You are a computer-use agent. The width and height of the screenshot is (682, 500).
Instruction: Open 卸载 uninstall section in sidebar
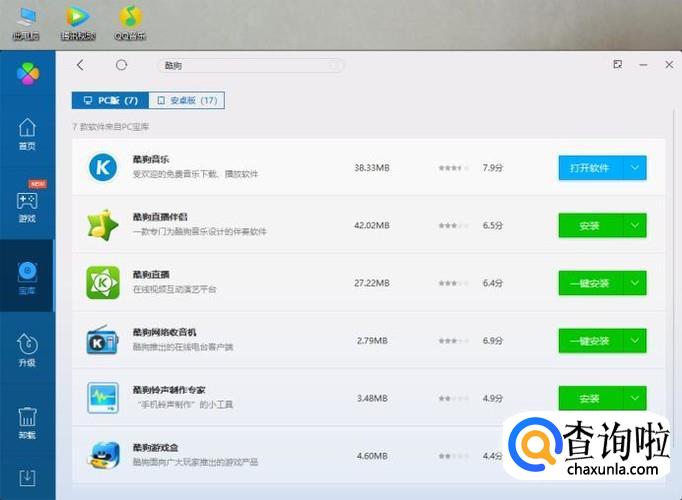click(x=27, y=423)
